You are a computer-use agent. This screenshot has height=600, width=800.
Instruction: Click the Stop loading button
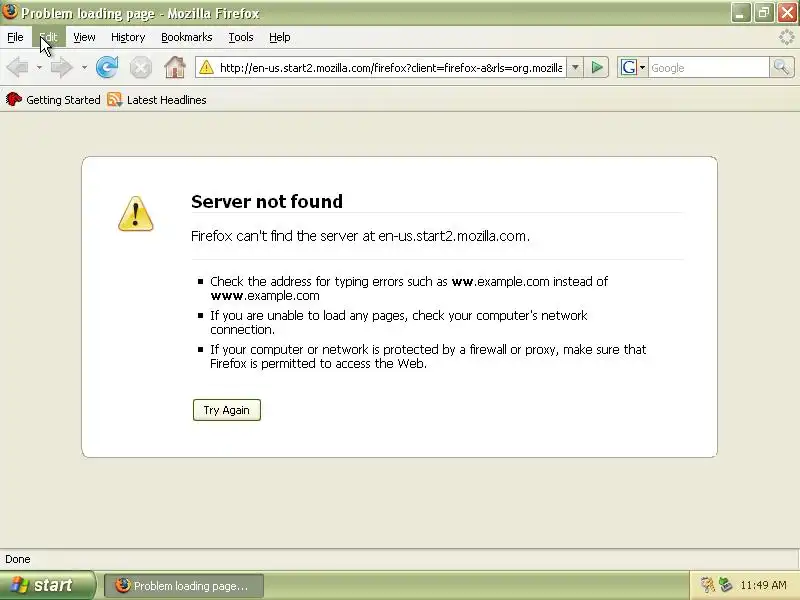click(x=140, y=68)
